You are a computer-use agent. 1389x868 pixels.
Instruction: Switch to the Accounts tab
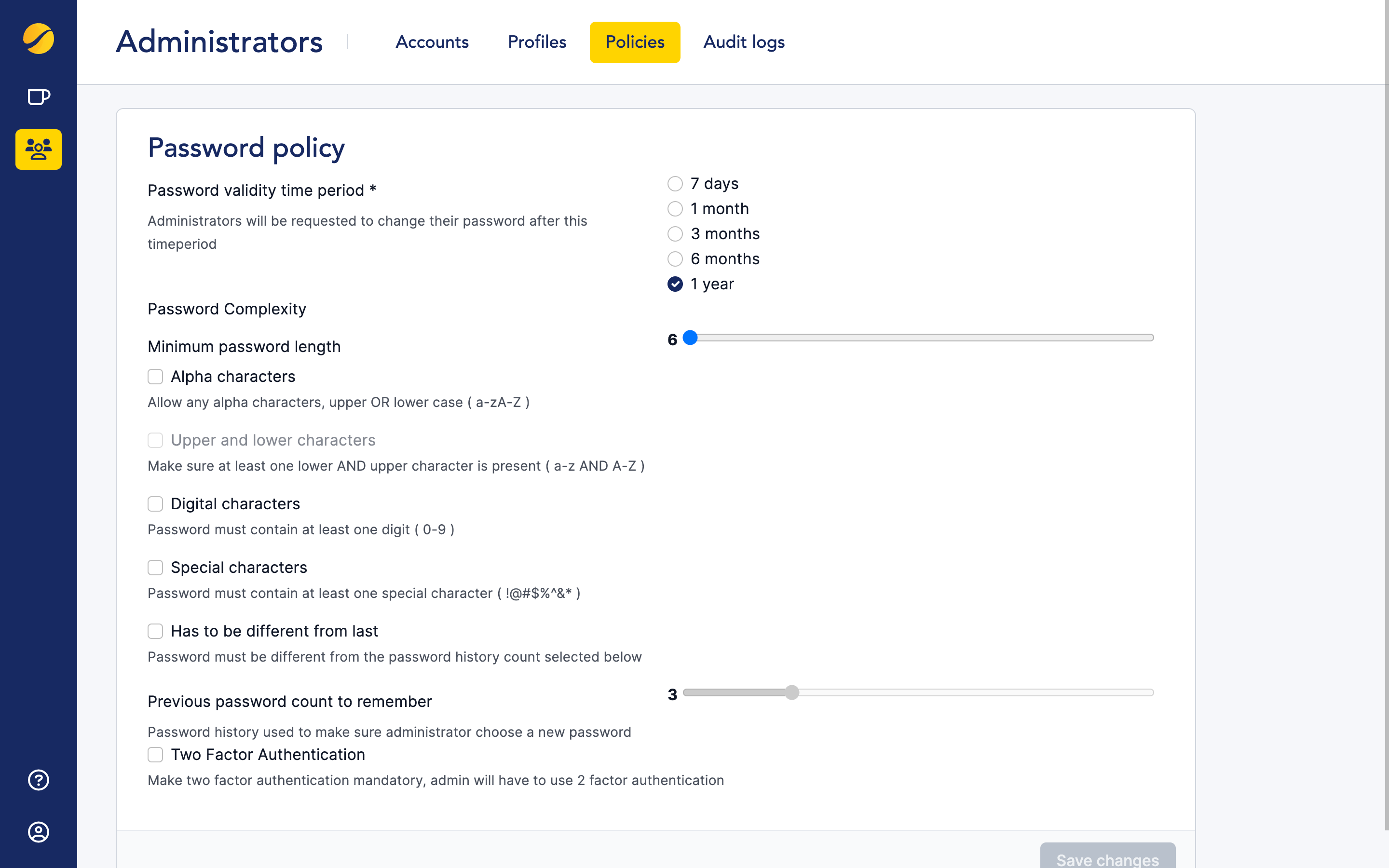click(x=432, y=42)
